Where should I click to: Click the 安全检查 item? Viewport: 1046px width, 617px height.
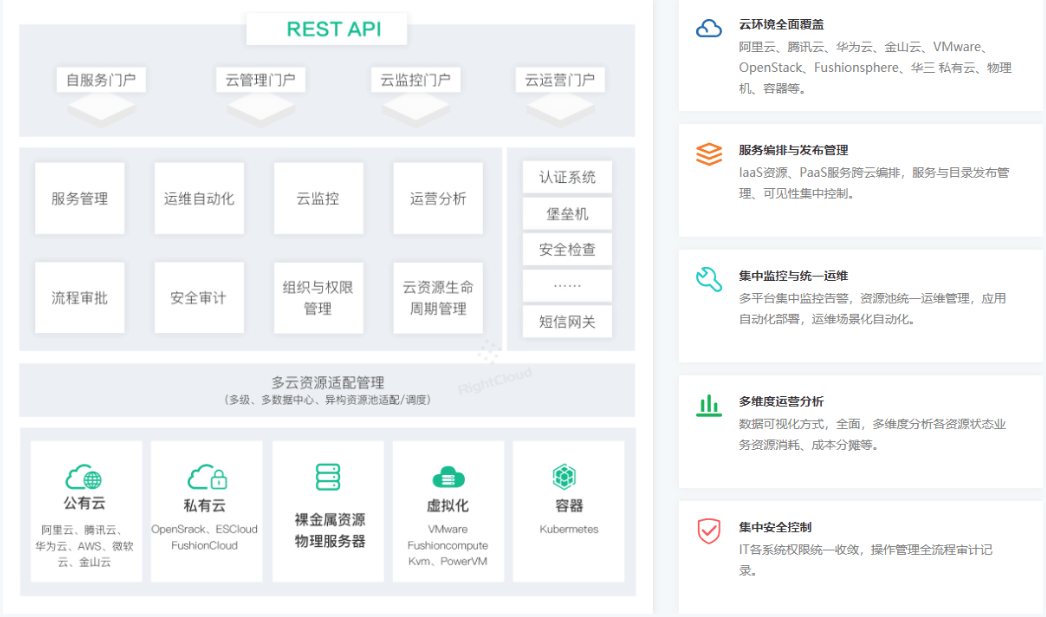pos(567,249)
